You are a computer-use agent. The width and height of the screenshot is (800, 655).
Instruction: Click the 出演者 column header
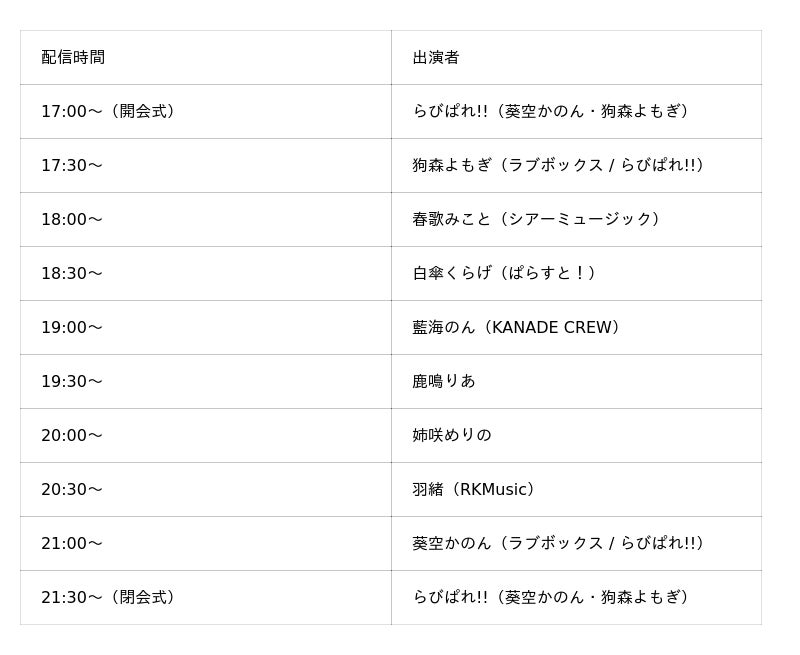(x=436, y=58)
